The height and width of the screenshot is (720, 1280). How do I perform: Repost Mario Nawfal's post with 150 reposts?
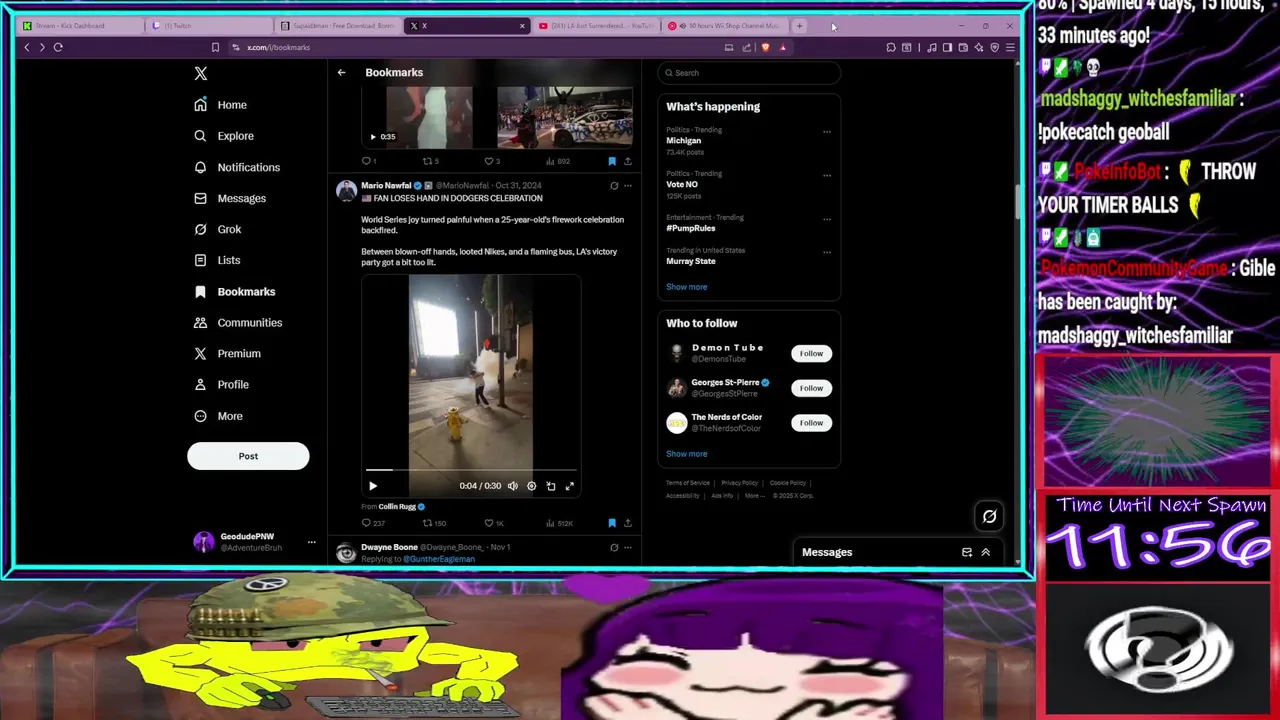click(434, 523)
